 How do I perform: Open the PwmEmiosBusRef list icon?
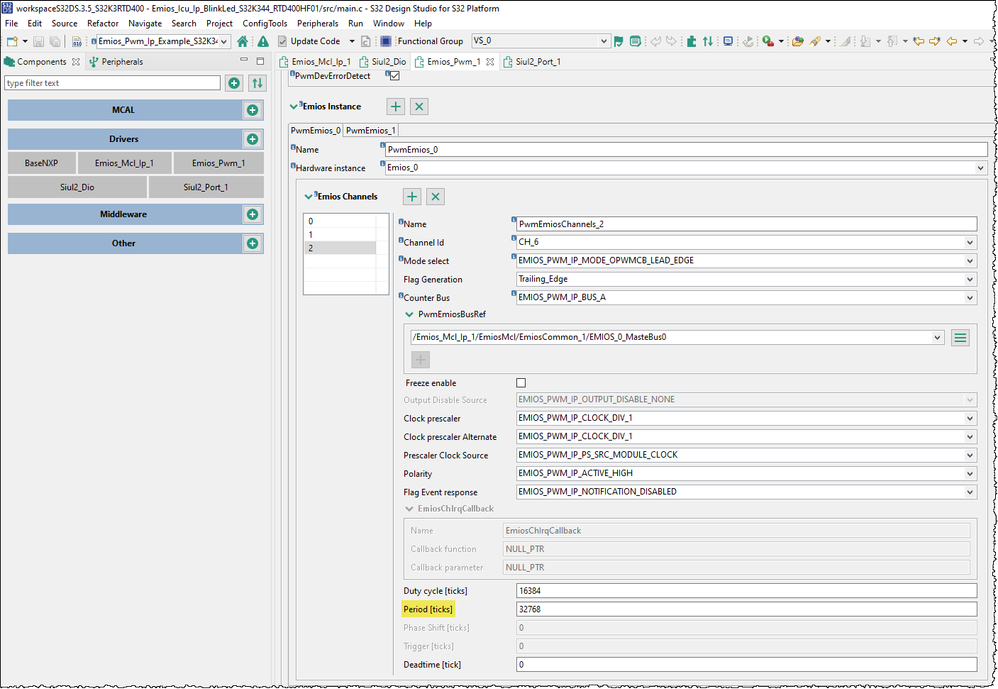coord(960,337)
